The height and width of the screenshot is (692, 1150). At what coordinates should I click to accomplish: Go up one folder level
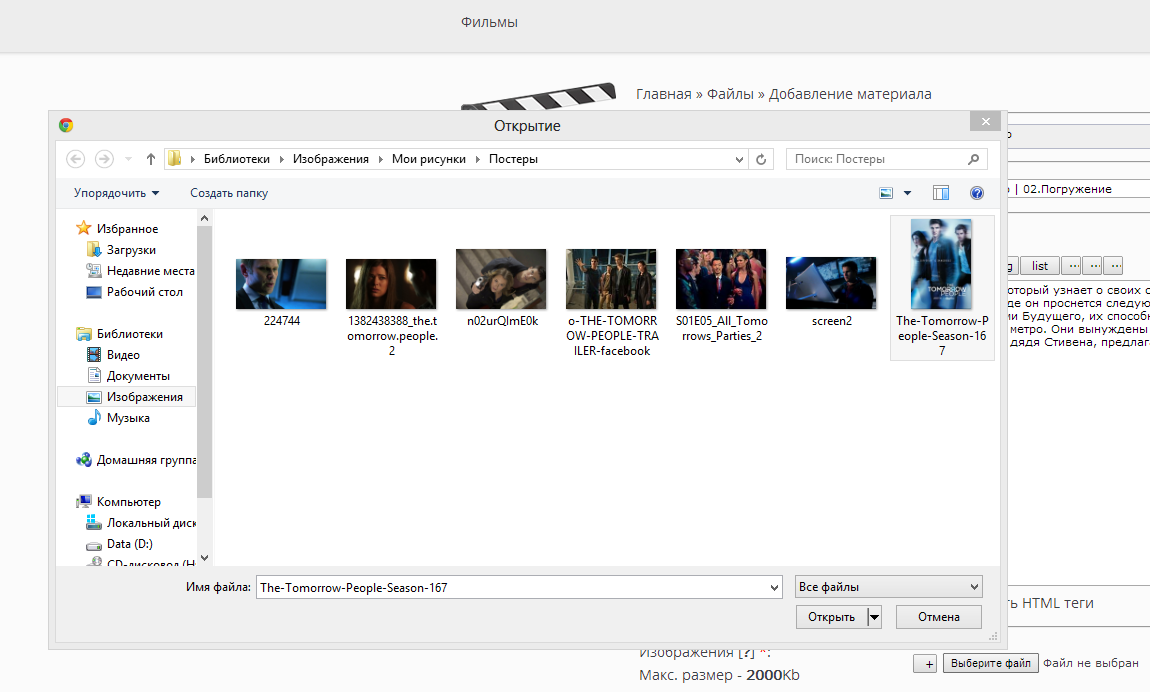[150, 159]
